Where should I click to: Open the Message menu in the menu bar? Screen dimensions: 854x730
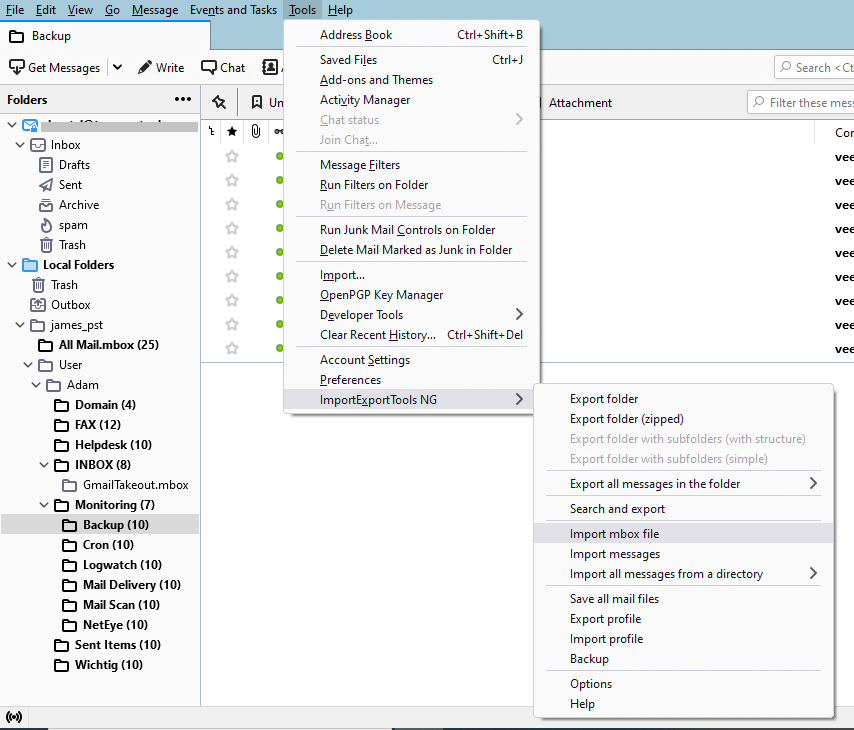154,10
